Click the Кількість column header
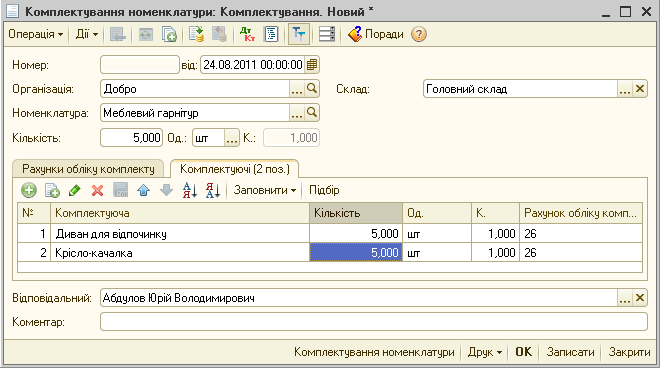 click(x=356, y=213)
